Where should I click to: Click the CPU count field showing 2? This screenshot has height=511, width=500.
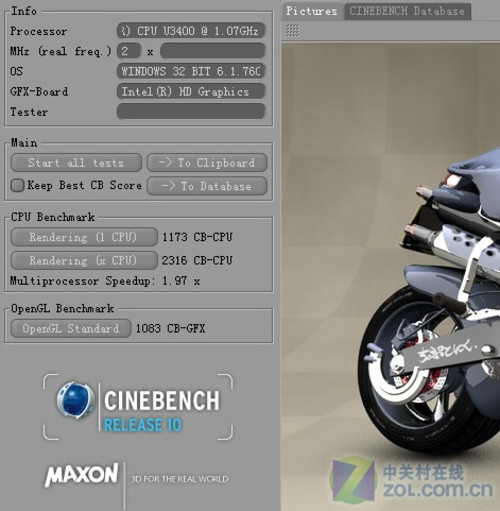pyautogui.click(x=129, y=51)
